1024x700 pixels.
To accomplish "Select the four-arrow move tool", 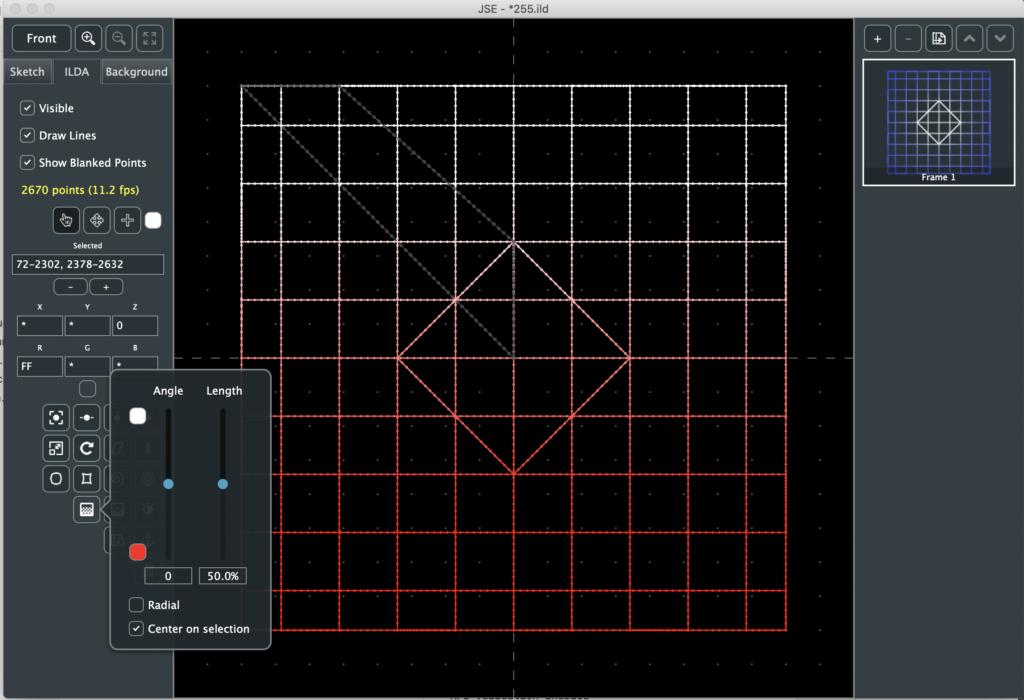I will [97, 220].
